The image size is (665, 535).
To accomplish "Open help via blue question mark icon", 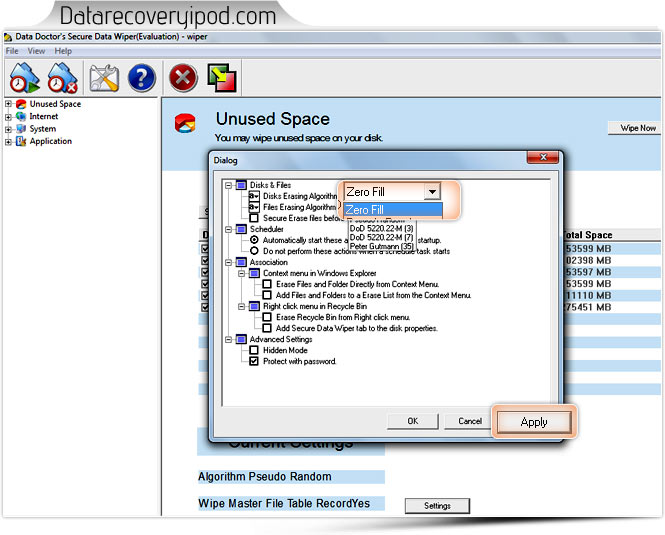I will click(x=142, y=78).
